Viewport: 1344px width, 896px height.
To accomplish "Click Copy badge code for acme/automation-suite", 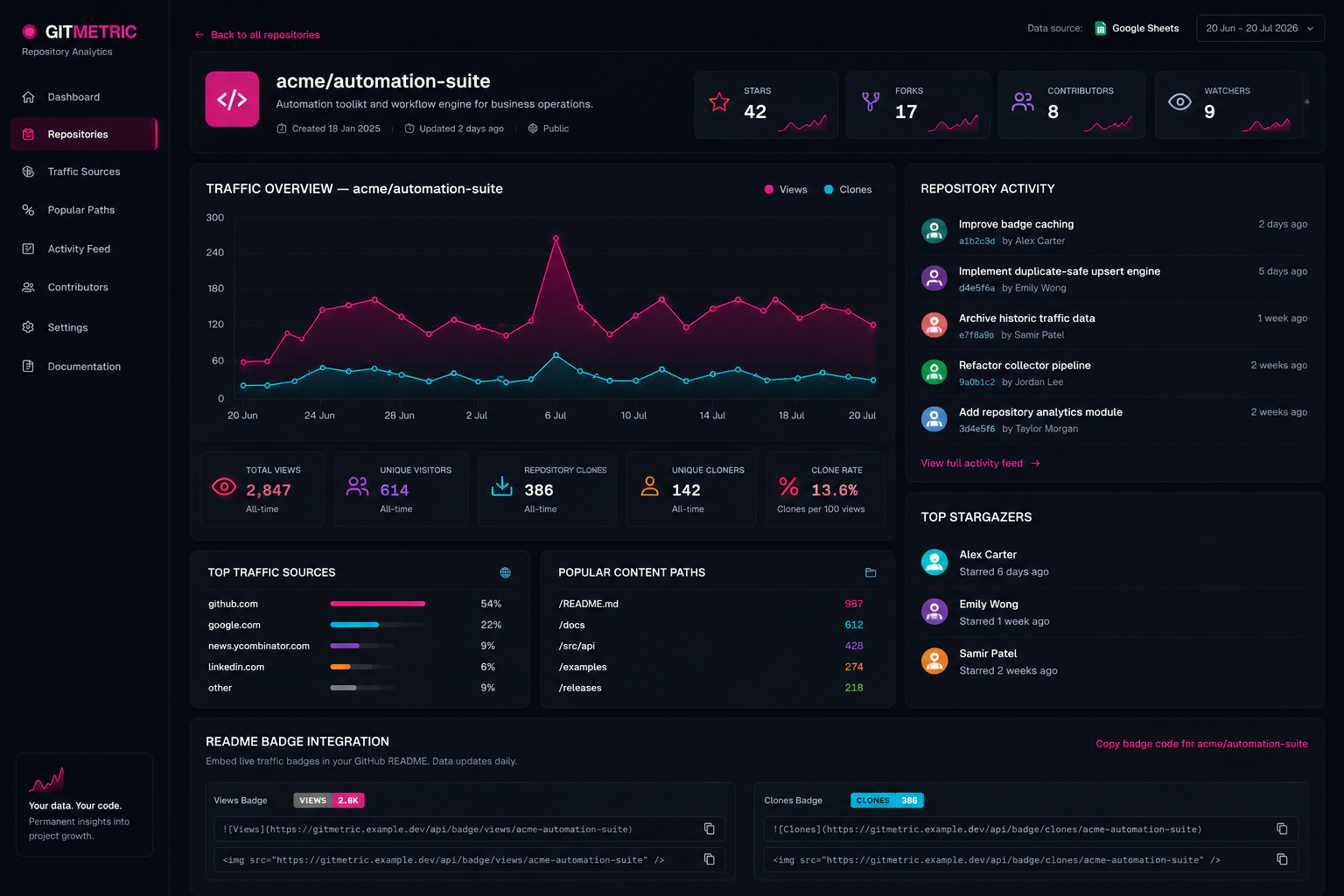I will click(x=1201, y=744).
